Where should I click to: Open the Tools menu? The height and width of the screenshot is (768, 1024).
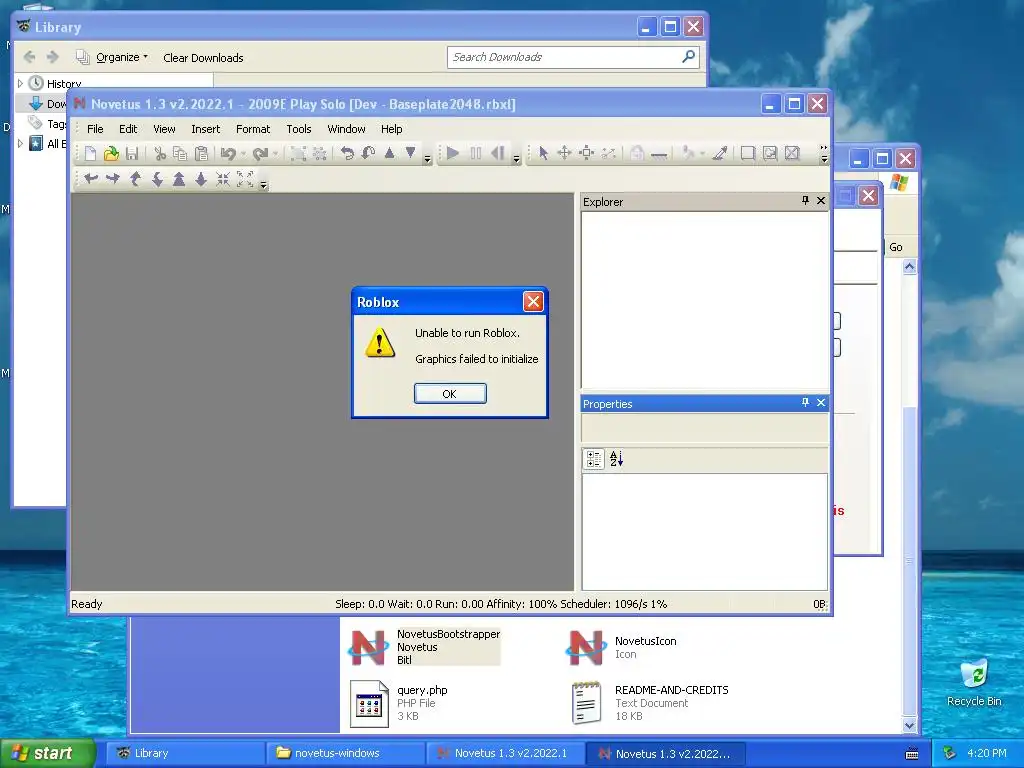[299, 129]
